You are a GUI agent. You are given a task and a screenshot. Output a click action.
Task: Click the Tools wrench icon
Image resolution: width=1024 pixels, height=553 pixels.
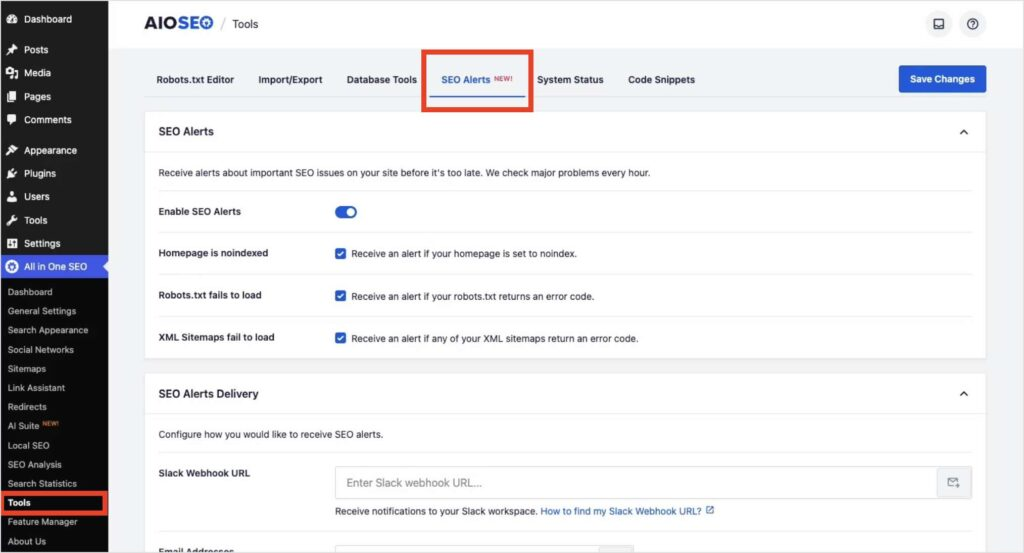tap(12, 220)
